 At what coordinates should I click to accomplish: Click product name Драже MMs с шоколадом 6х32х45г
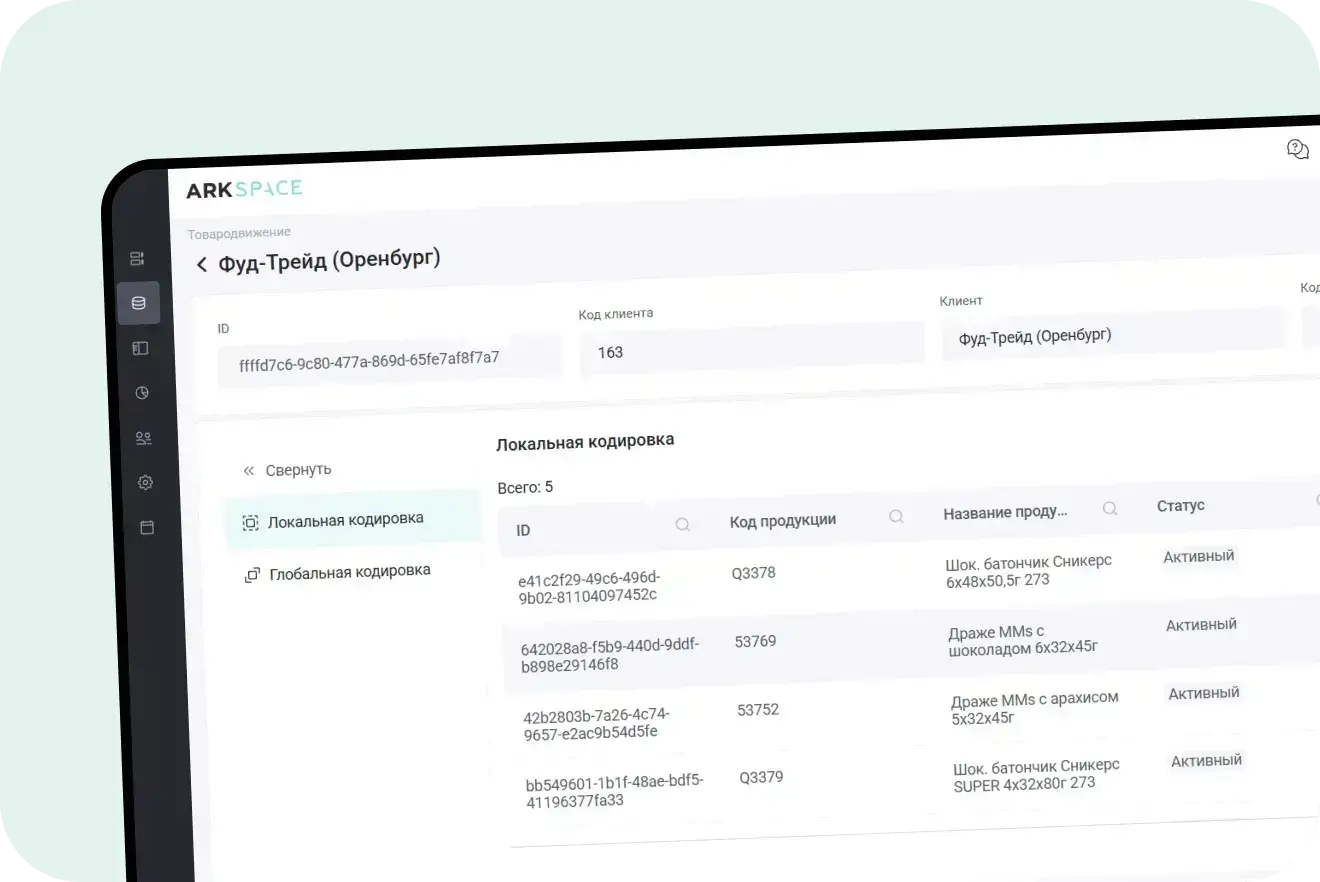tap(1024, 639)
